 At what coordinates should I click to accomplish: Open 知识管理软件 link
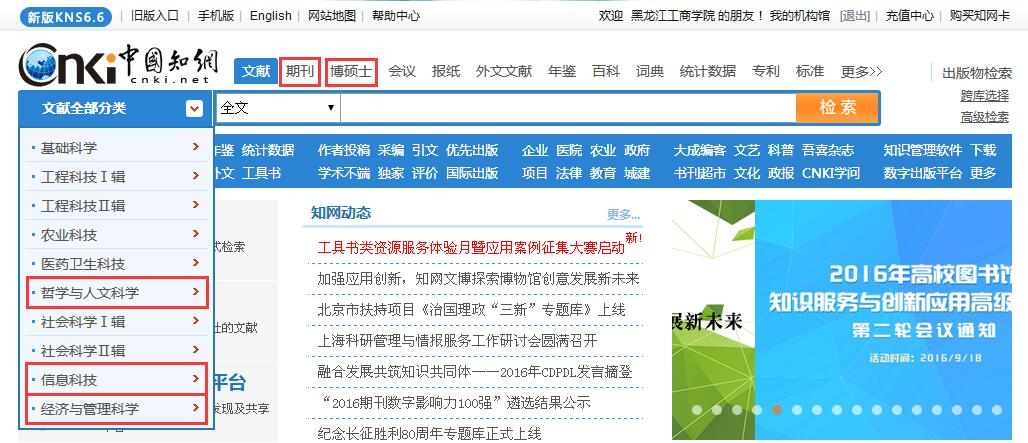[x=922, y=150]
